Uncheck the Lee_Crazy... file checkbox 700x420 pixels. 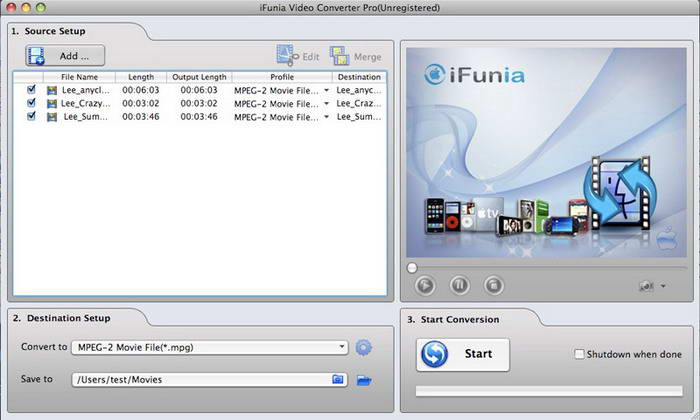(x=31, y=103)
